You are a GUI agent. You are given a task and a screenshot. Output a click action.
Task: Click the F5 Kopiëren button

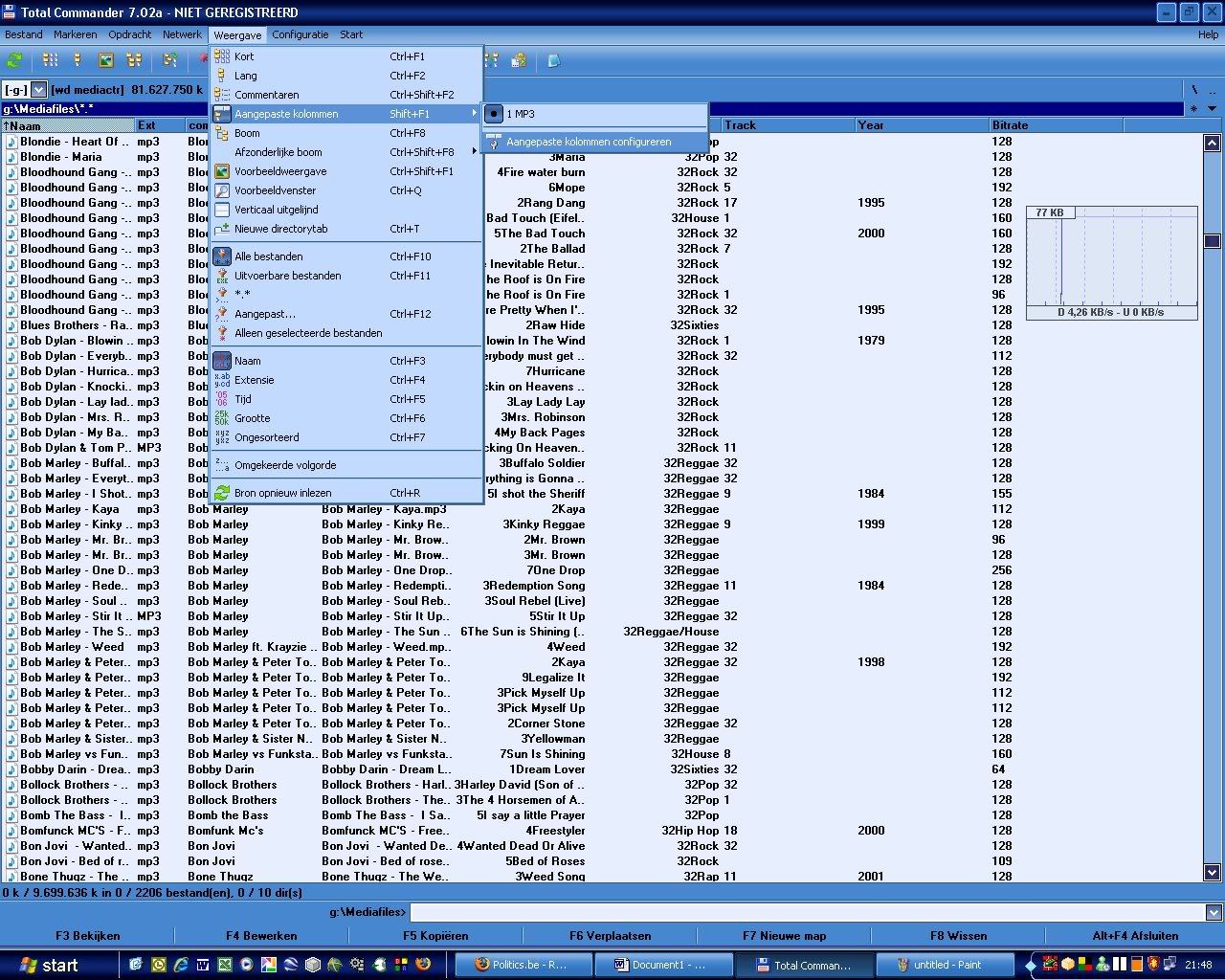click(435, 936)
